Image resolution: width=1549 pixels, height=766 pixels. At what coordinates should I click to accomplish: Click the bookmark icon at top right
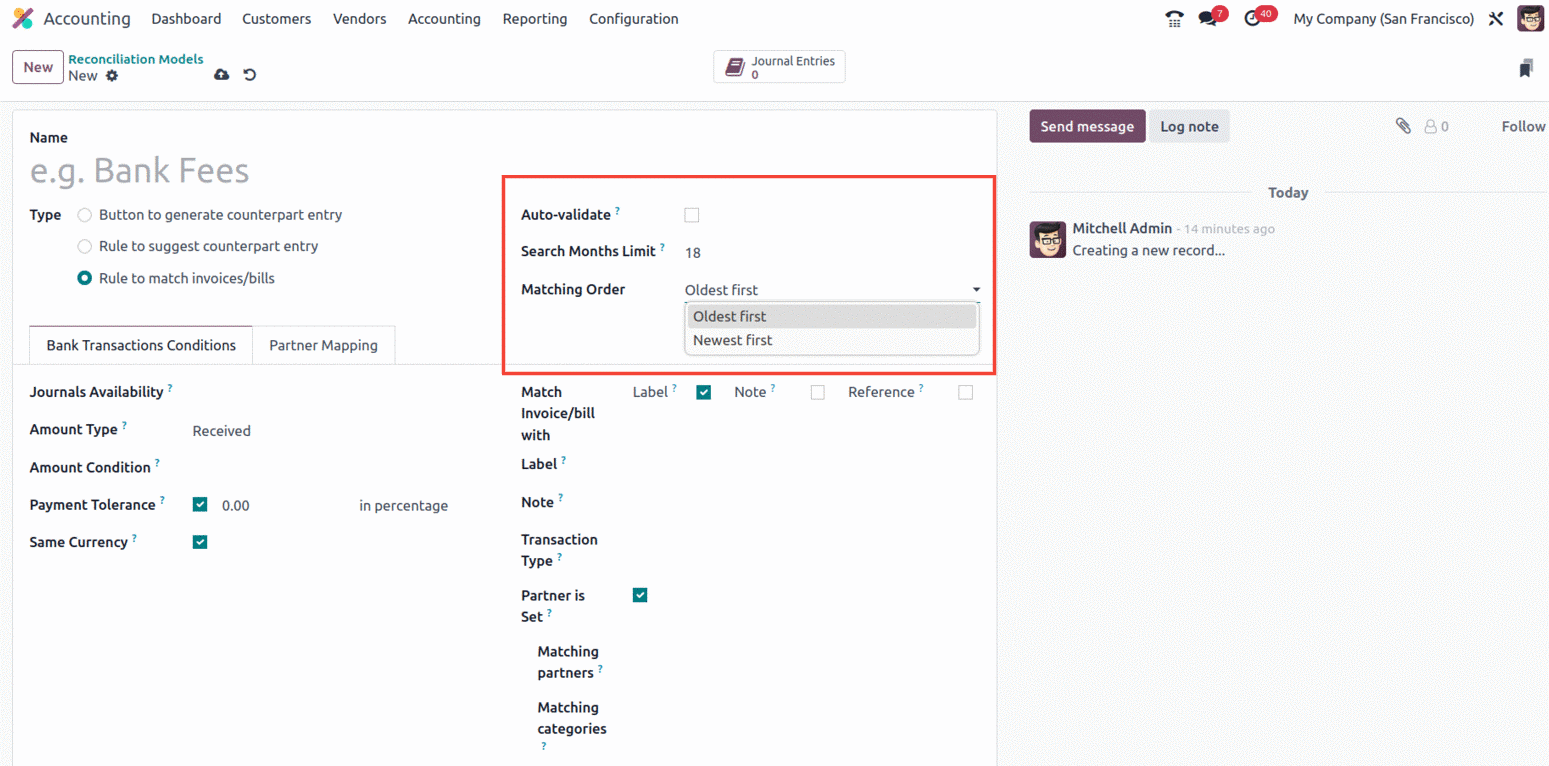(x=1525, y=68)
